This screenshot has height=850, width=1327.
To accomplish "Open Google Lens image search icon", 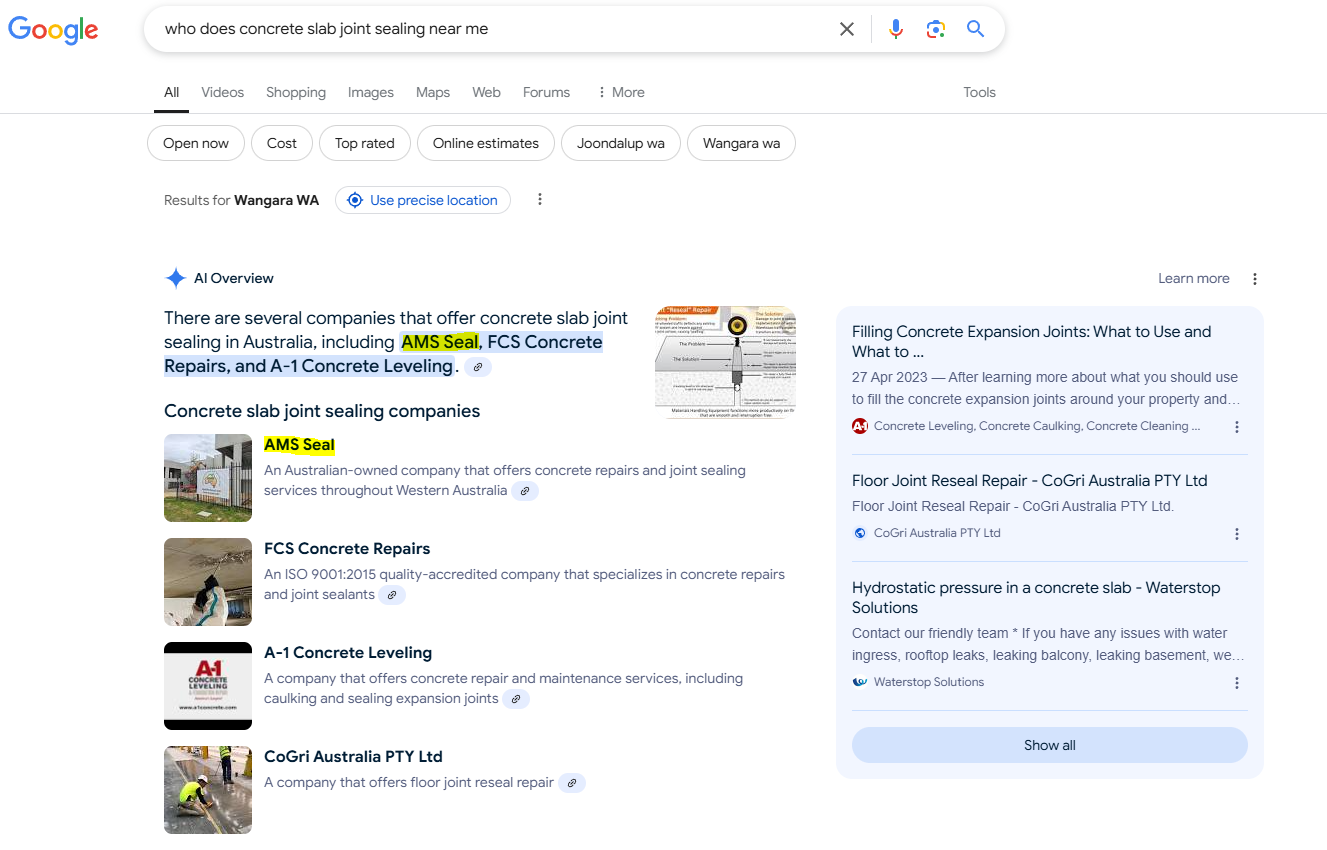I will [936, 29].
